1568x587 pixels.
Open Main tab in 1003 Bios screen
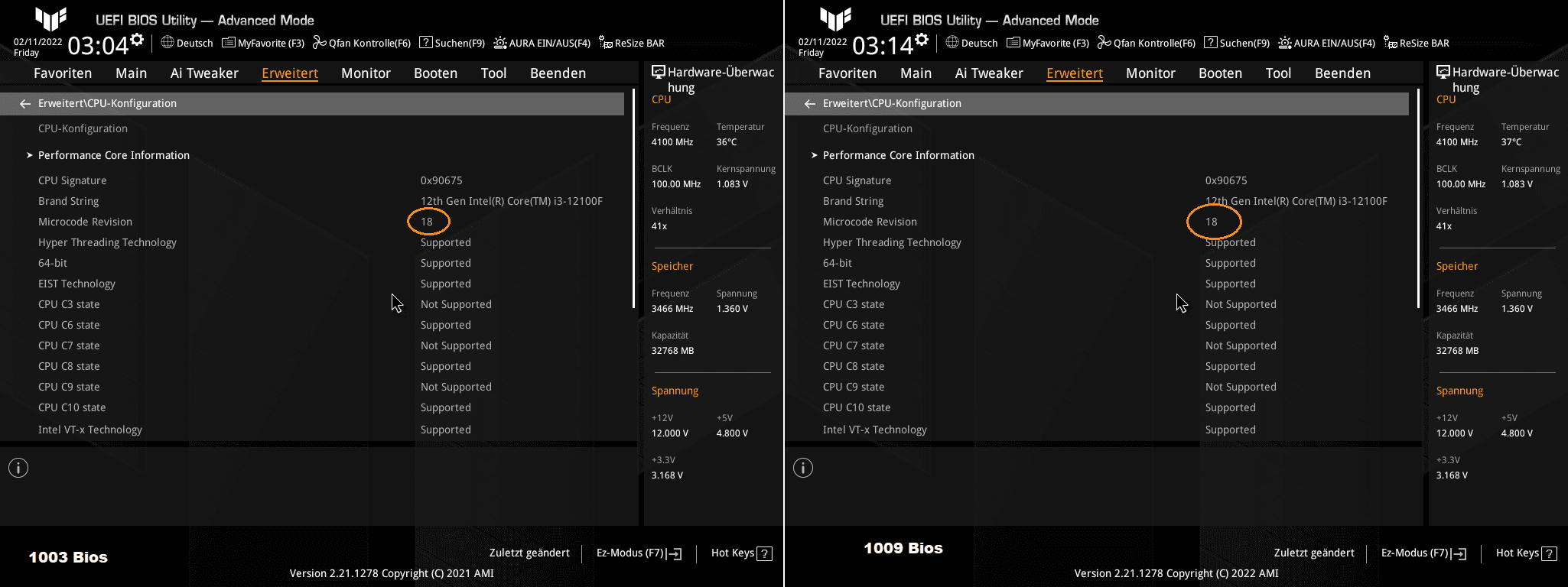132,73
